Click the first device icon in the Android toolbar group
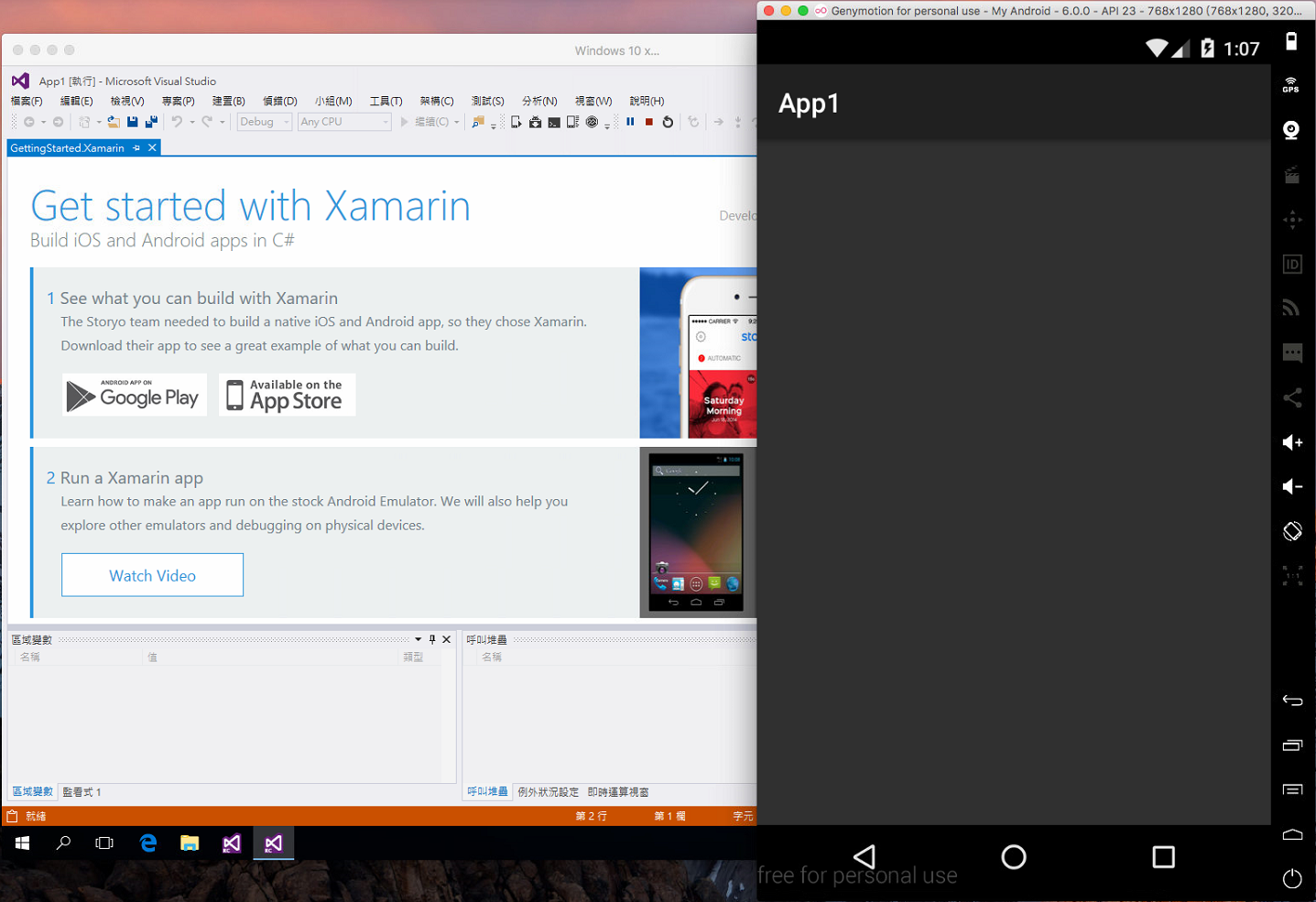Screen dimensions: 1316x902 click(516, 122)
